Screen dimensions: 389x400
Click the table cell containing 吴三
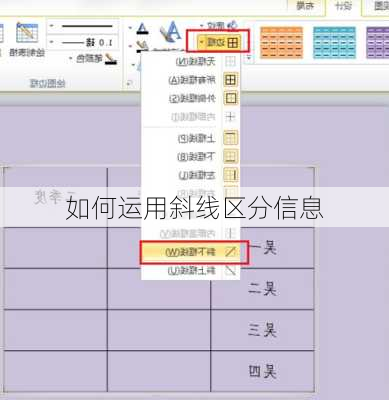tap(263, 330)
